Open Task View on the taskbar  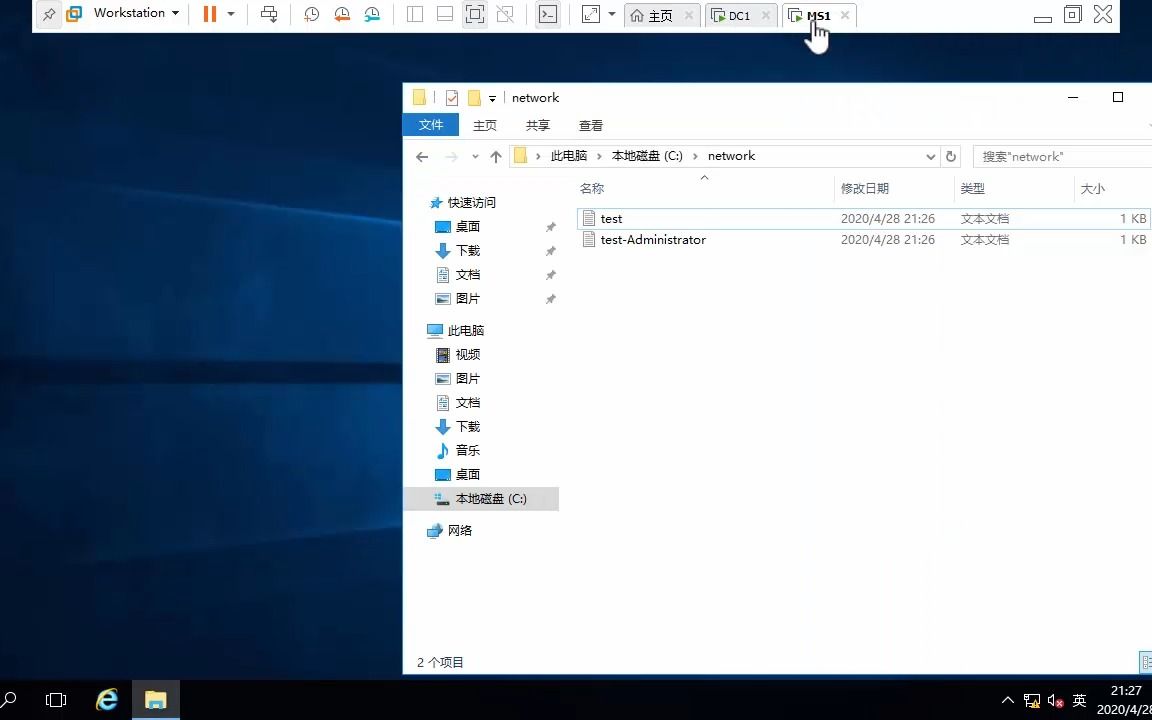pos(56,699)
